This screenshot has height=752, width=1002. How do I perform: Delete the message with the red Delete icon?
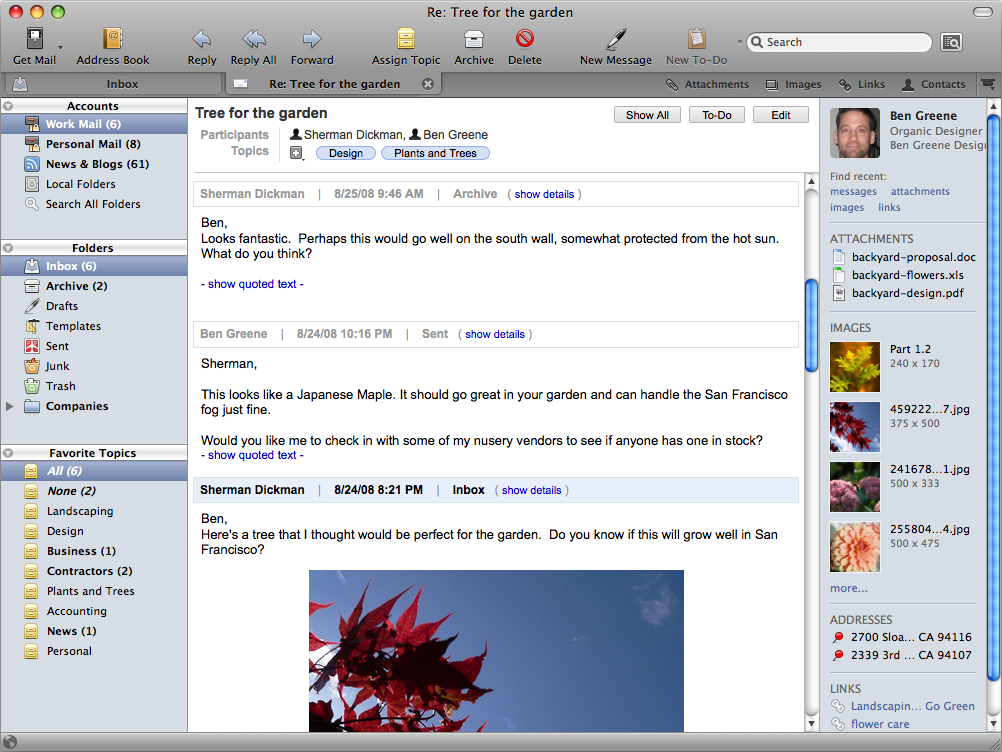coord(525,39)
